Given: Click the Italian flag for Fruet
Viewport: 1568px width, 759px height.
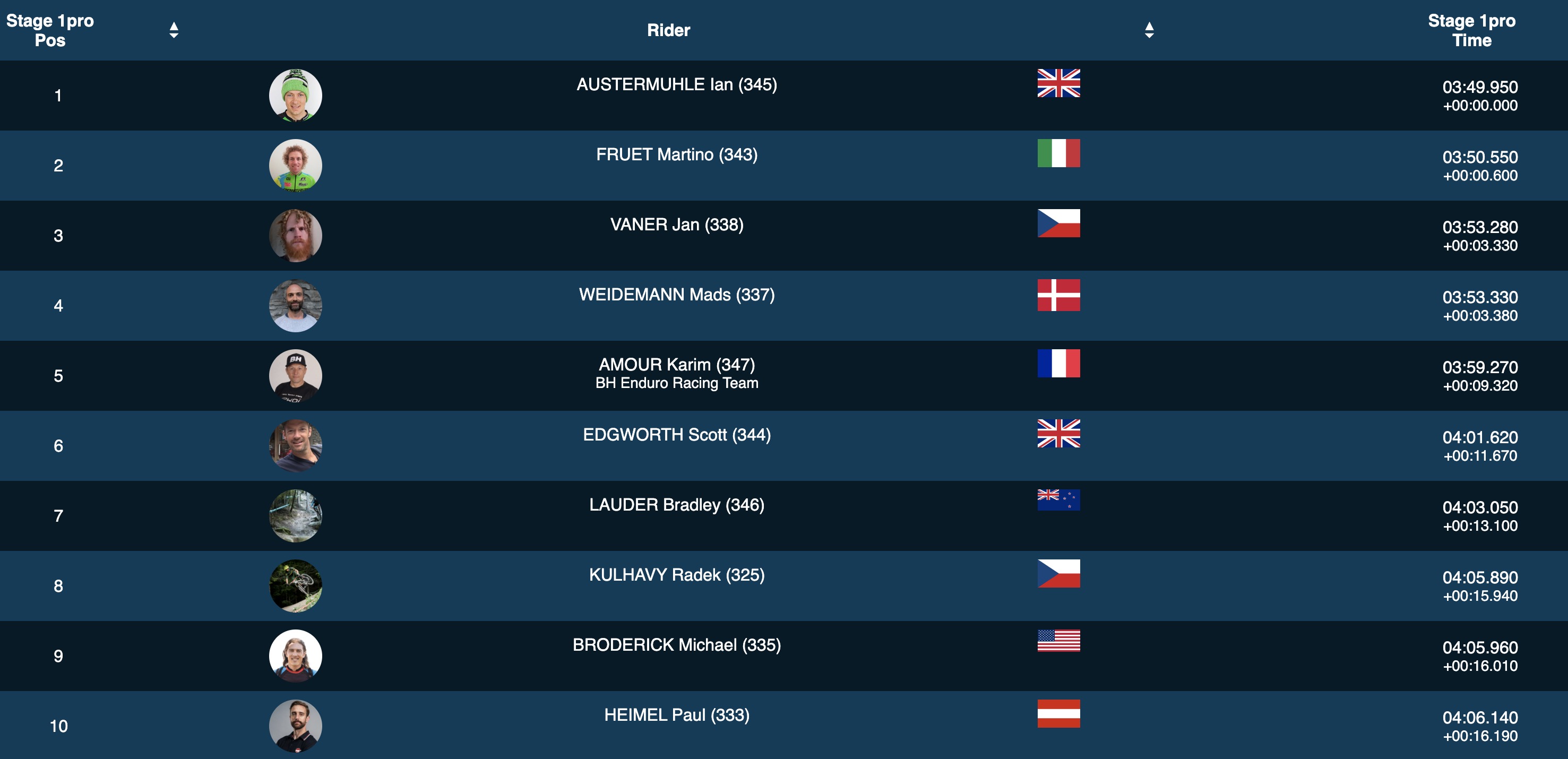Looking at the screenshot, I should click(1058, 153).
